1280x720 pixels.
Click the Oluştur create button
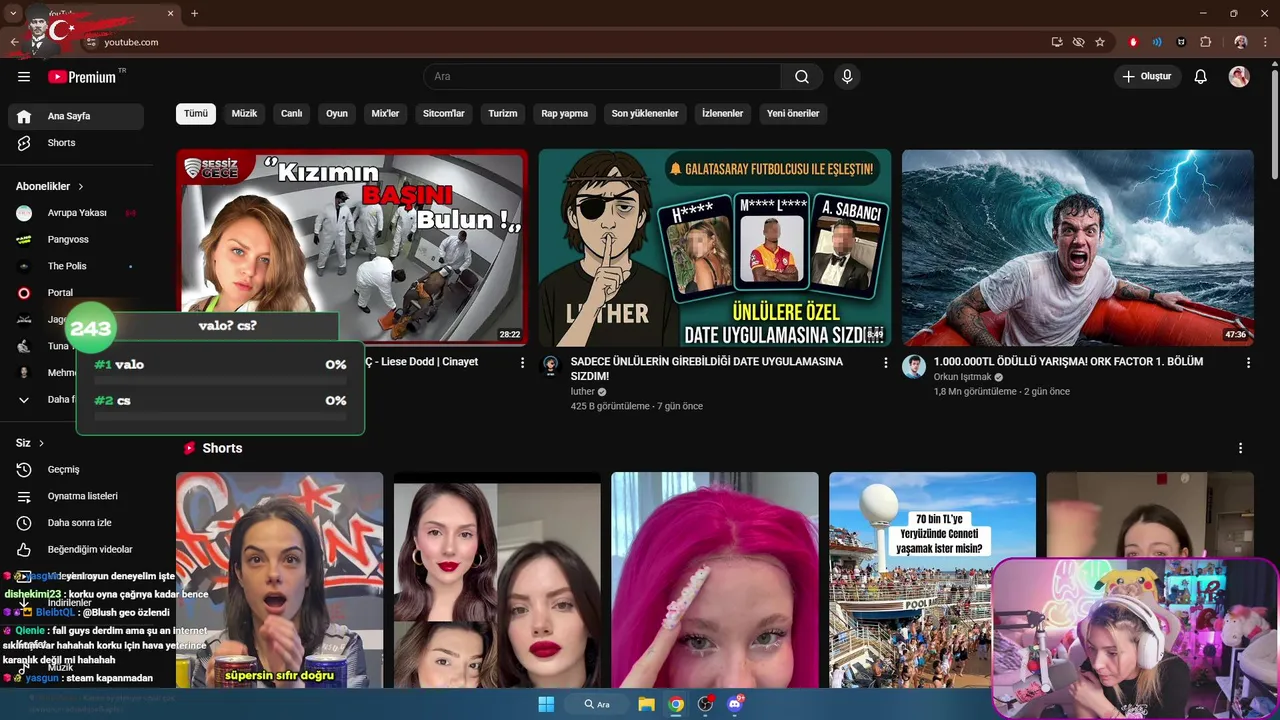pyautogui.click(x=1148, y=77)
